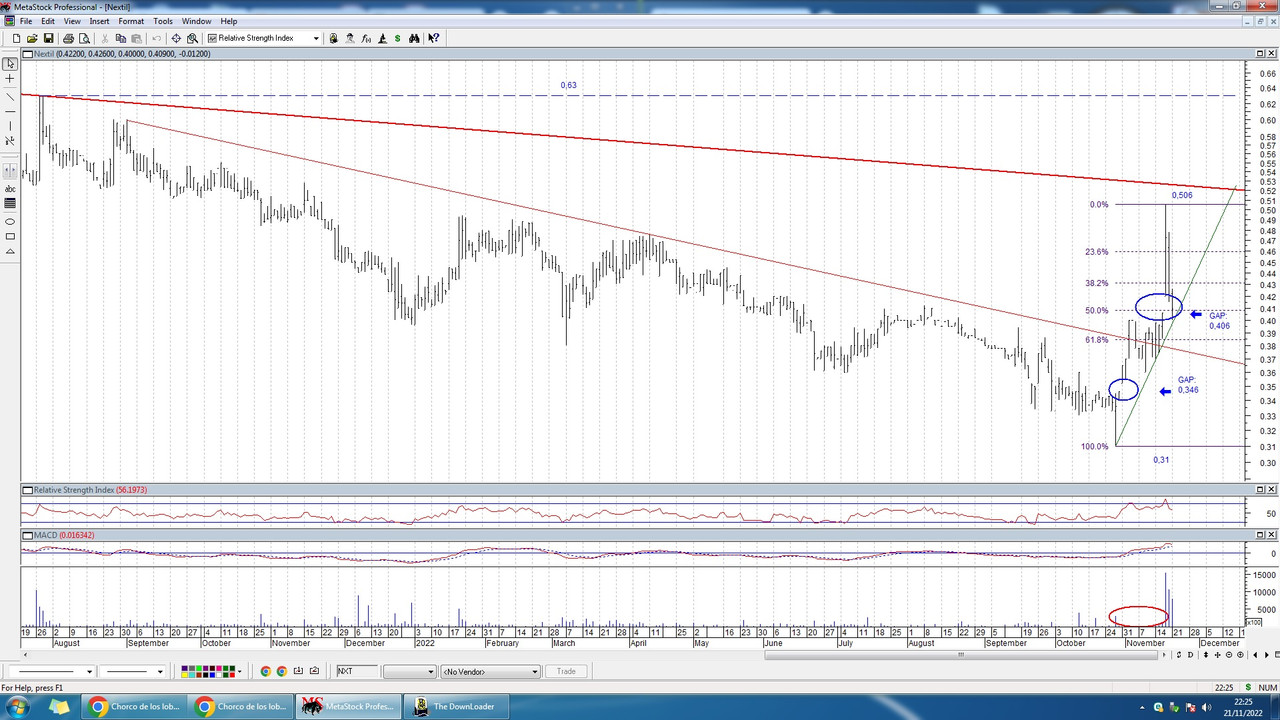This screenshot has height=720, width=1280.
Task: Open the Window menu
Action: click(196, 21)
